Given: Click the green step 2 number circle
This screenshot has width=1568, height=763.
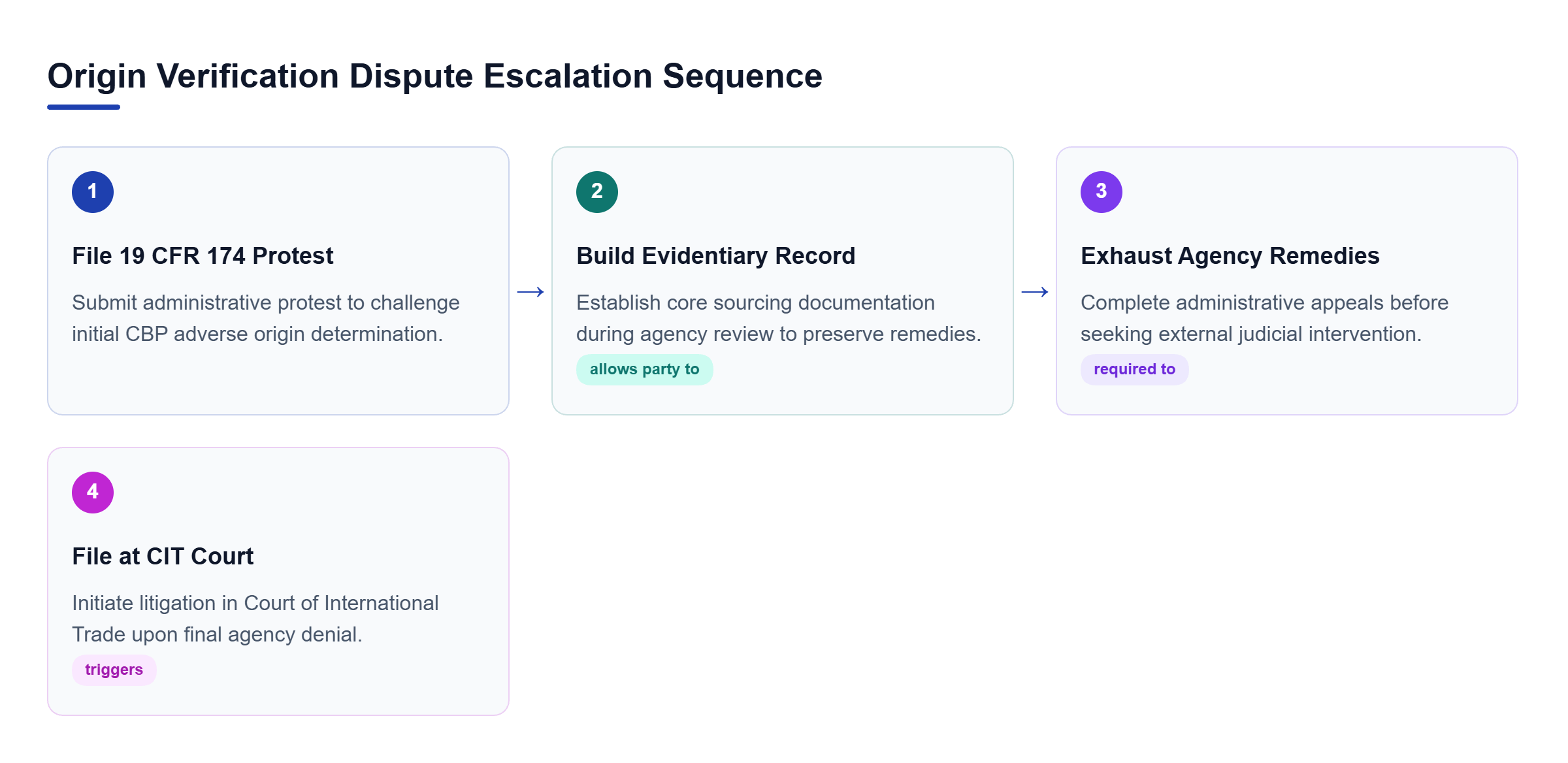Looking at the screenshot, I should pos(597,192).
